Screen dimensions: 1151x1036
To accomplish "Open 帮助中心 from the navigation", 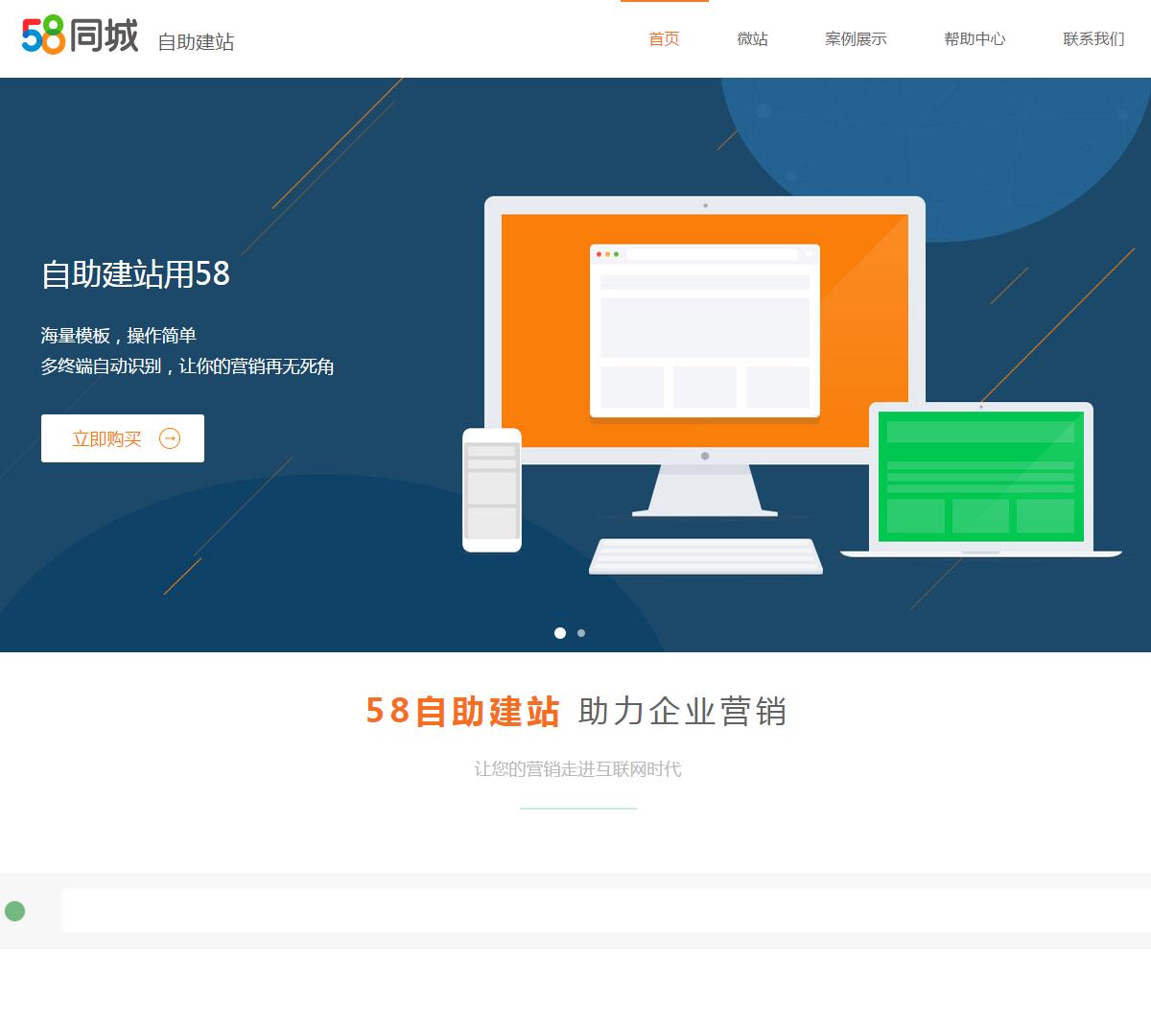I will [975, 38].
